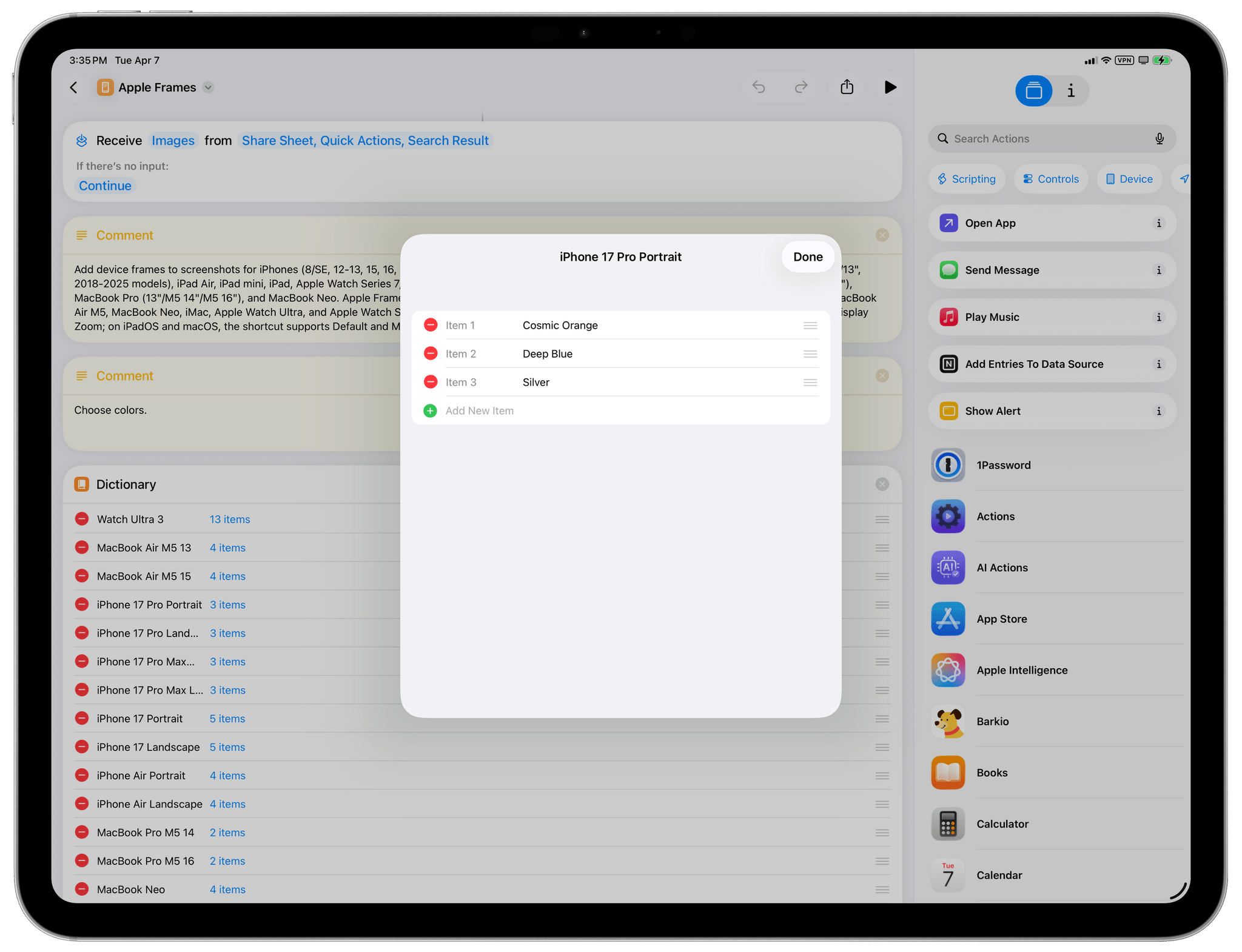Image resolution: width=1242 pixels, height=952 pixels.
Task: Open the Images input type selector
Action: pos(173,141)
